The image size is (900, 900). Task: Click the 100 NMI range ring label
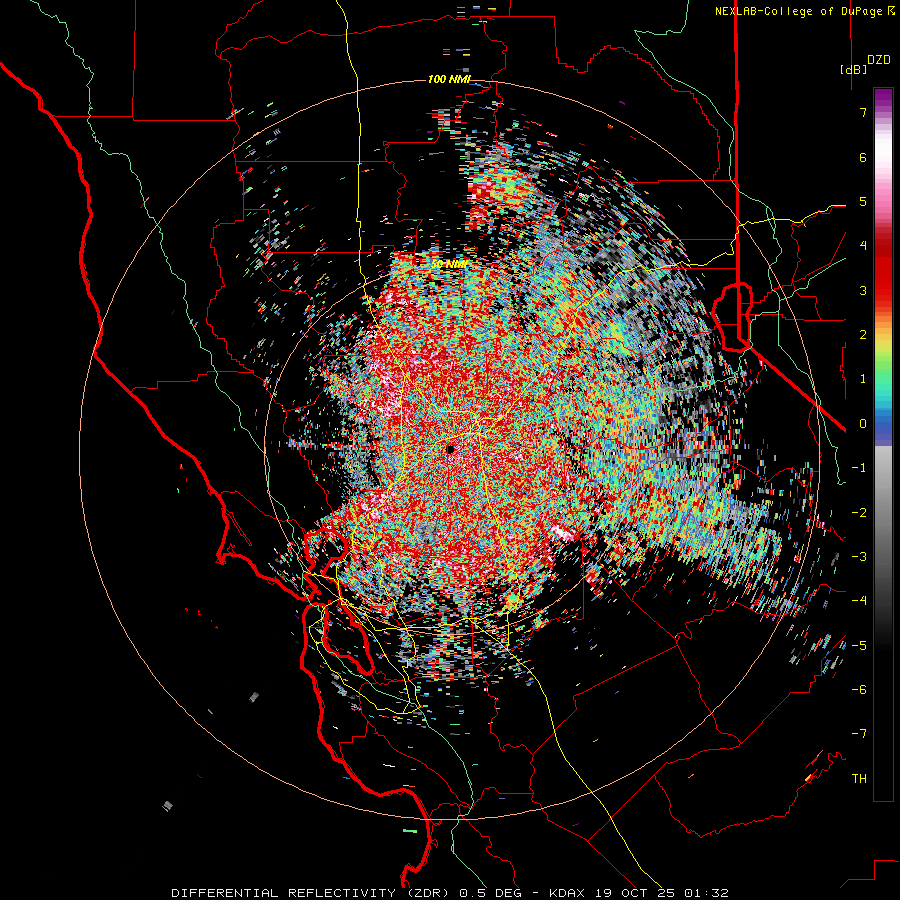(449, 79)
